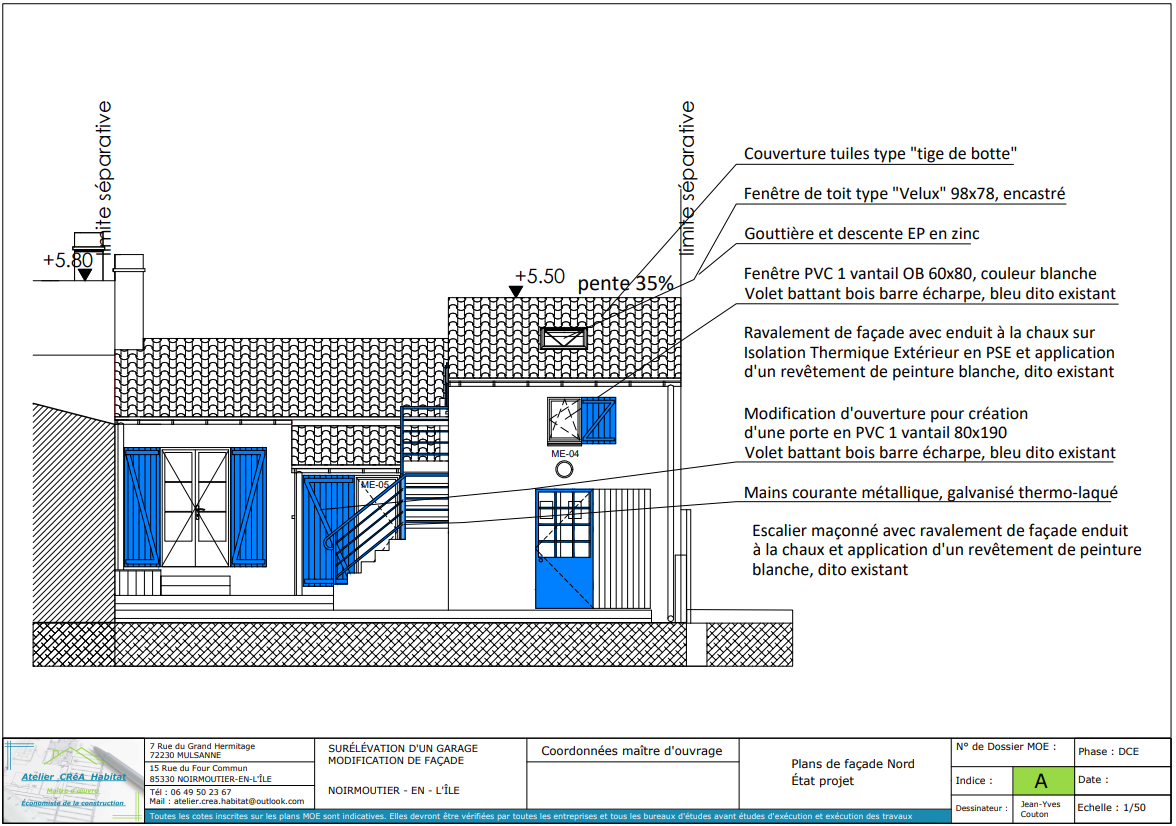Select the "Escalier maçonné avec ravalement" annotation line

(x=940, y=530)
